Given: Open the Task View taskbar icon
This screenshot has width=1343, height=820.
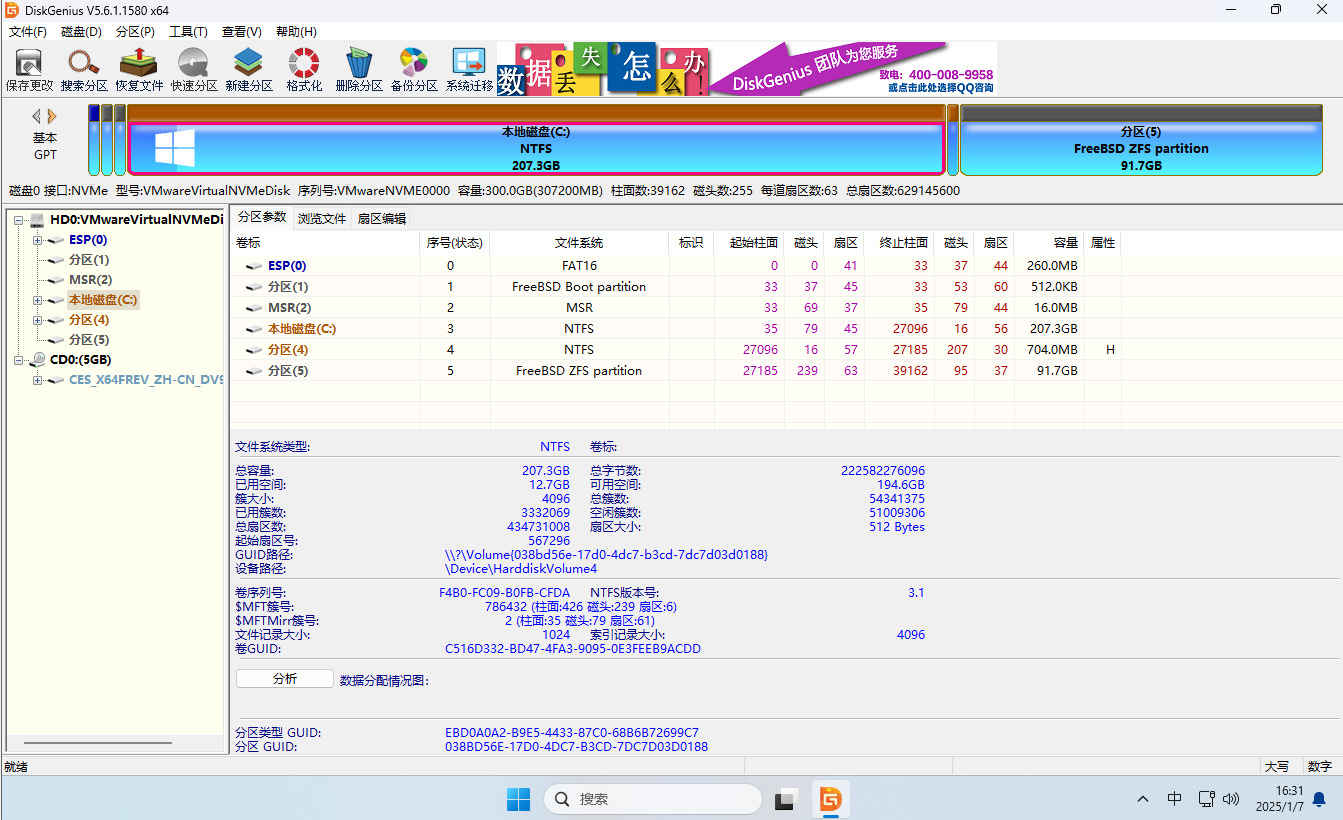Looking at the screenshot, I should (786, 799).
